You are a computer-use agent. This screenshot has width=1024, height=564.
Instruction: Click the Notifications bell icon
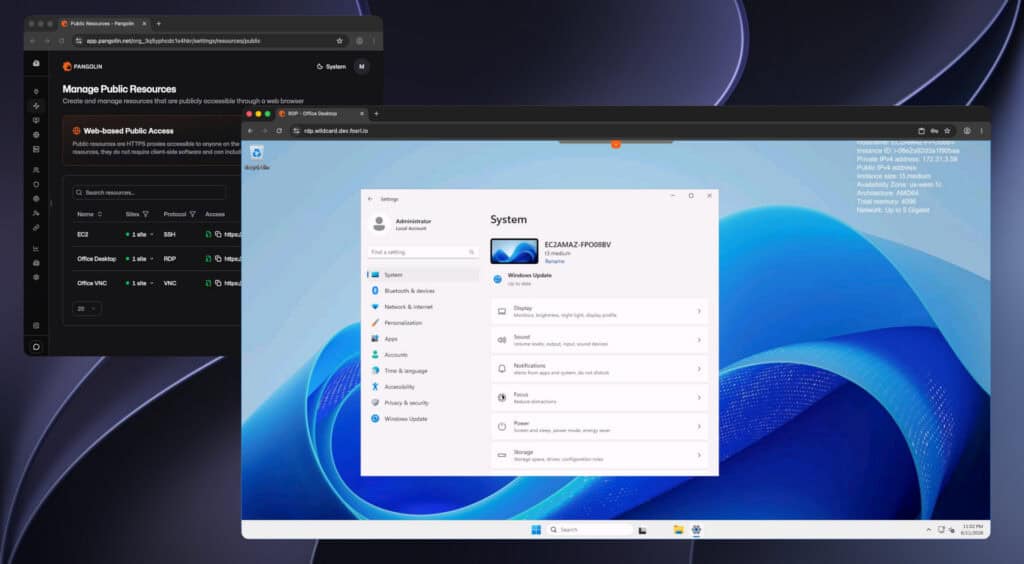502,369
